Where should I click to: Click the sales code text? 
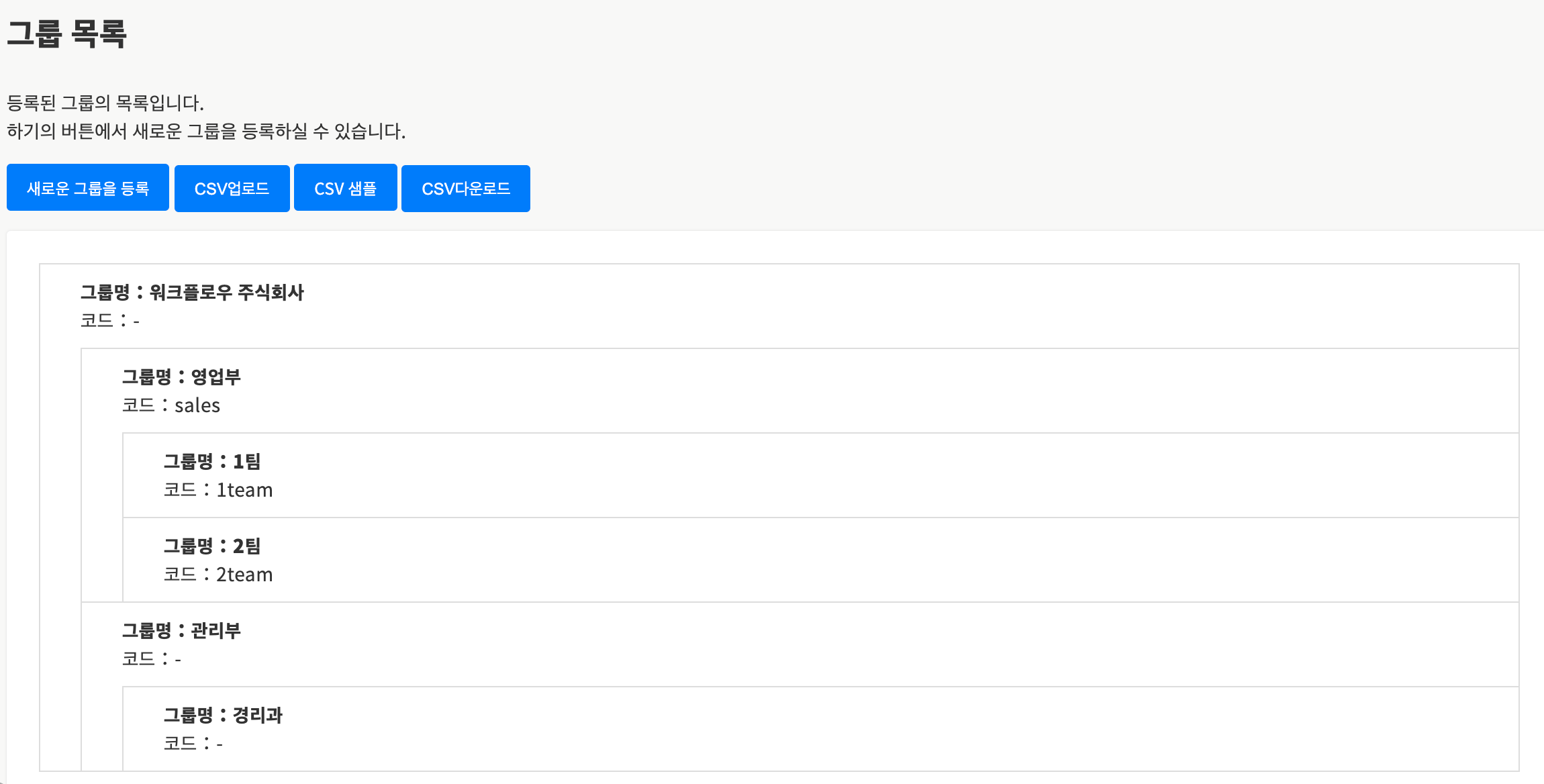coord(197,405)
